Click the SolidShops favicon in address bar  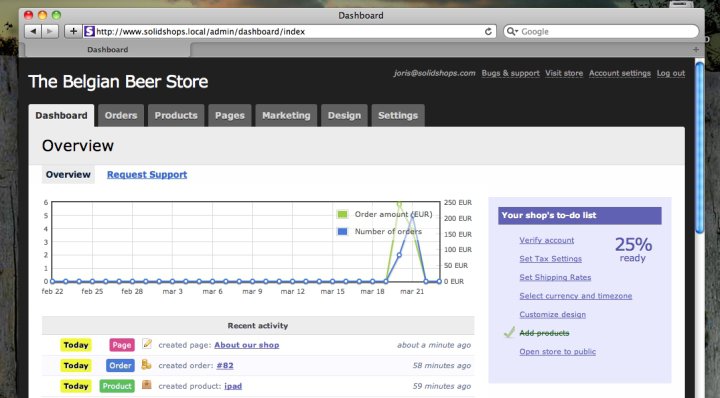90,31
